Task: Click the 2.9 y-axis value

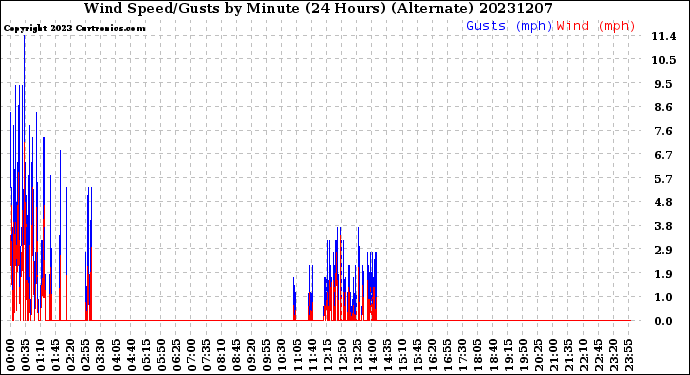Action: coord(664,250)
